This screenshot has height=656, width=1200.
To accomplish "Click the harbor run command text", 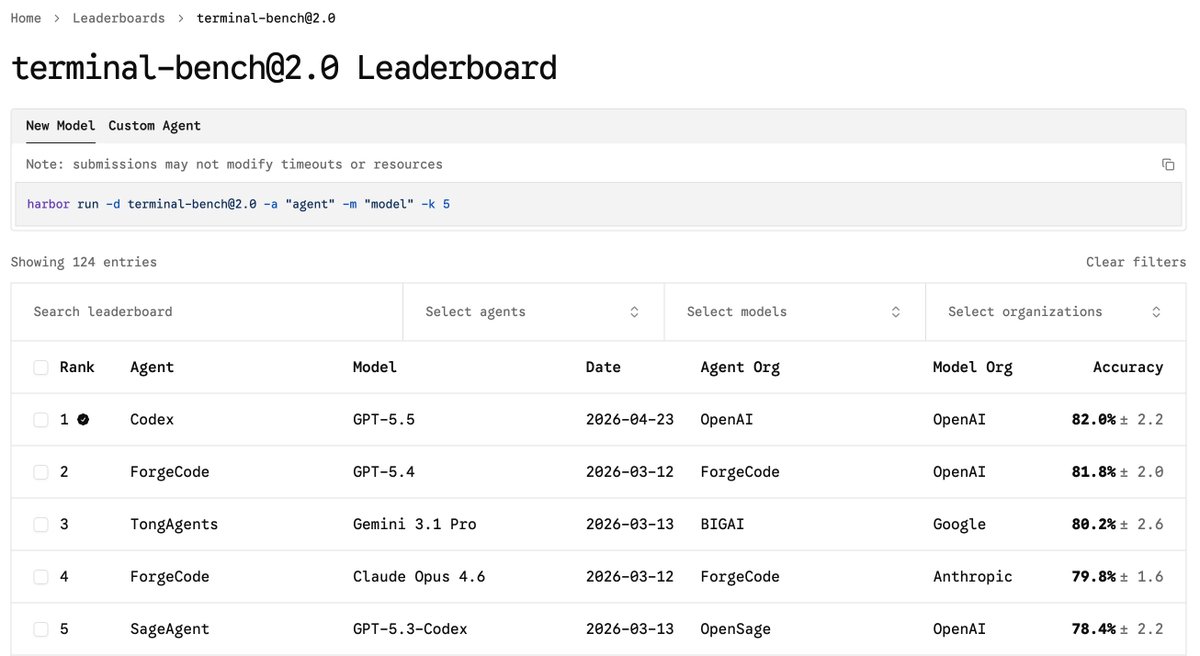I will 238,204.
